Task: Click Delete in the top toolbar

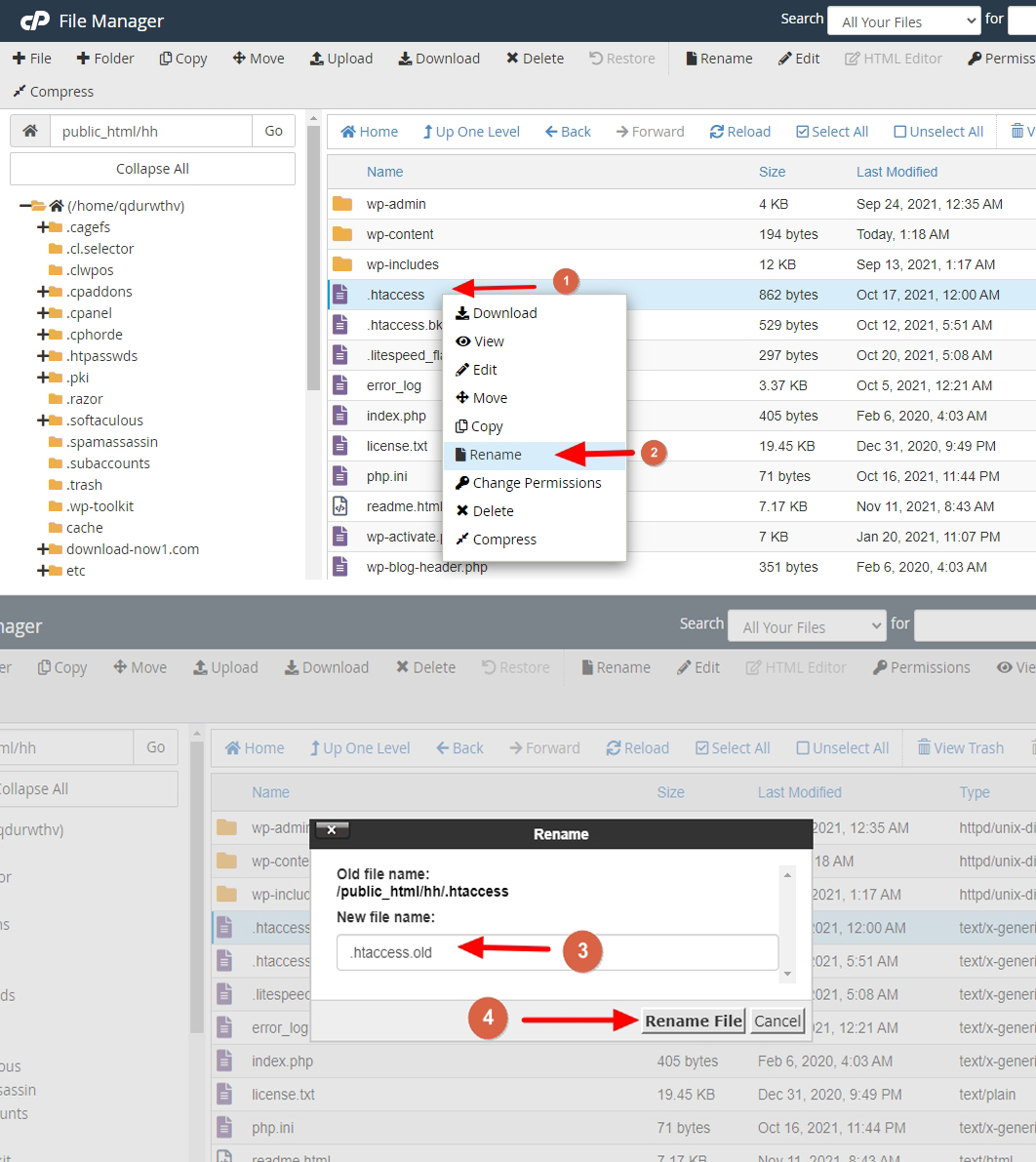Action: point(535,59)
